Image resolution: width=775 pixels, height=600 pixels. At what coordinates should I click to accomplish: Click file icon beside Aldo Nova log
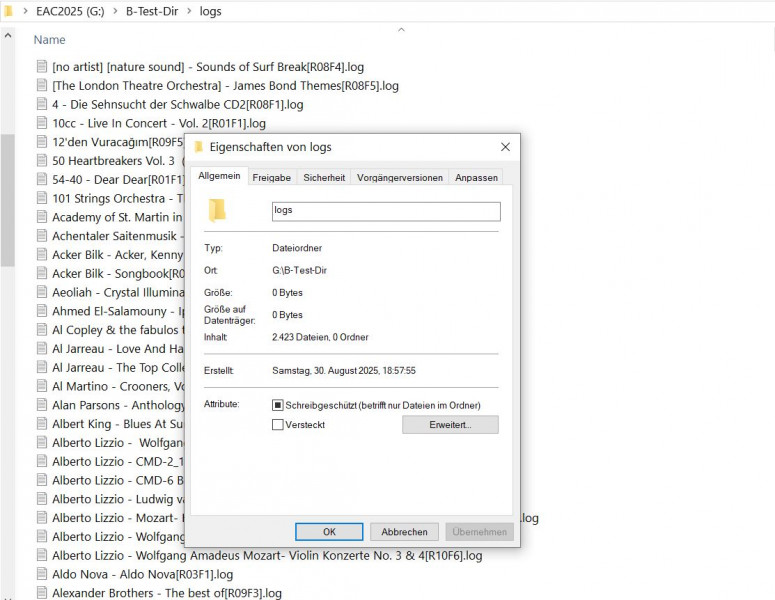pyautogui.click(x=41, y=574)
